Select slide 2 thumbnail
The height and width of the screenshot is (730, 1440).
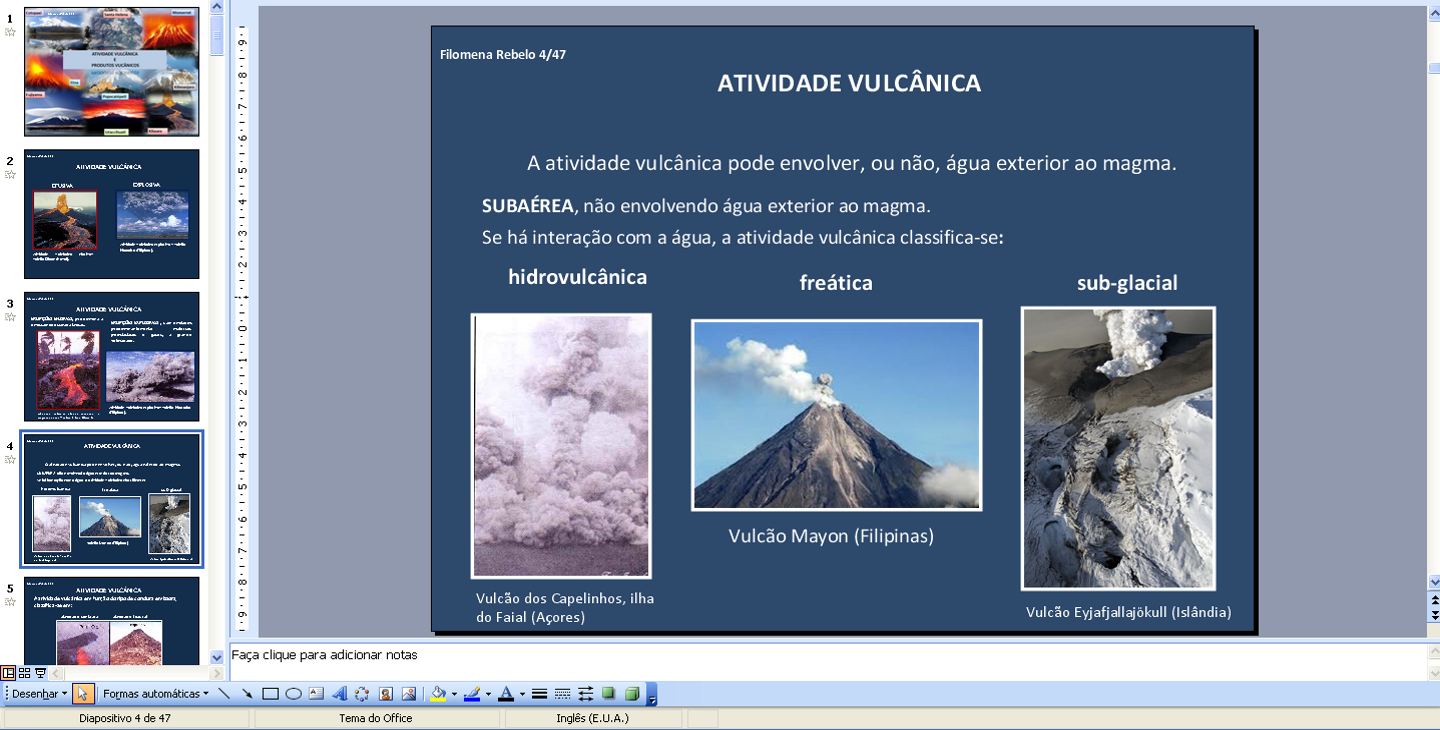click(112, 214)
